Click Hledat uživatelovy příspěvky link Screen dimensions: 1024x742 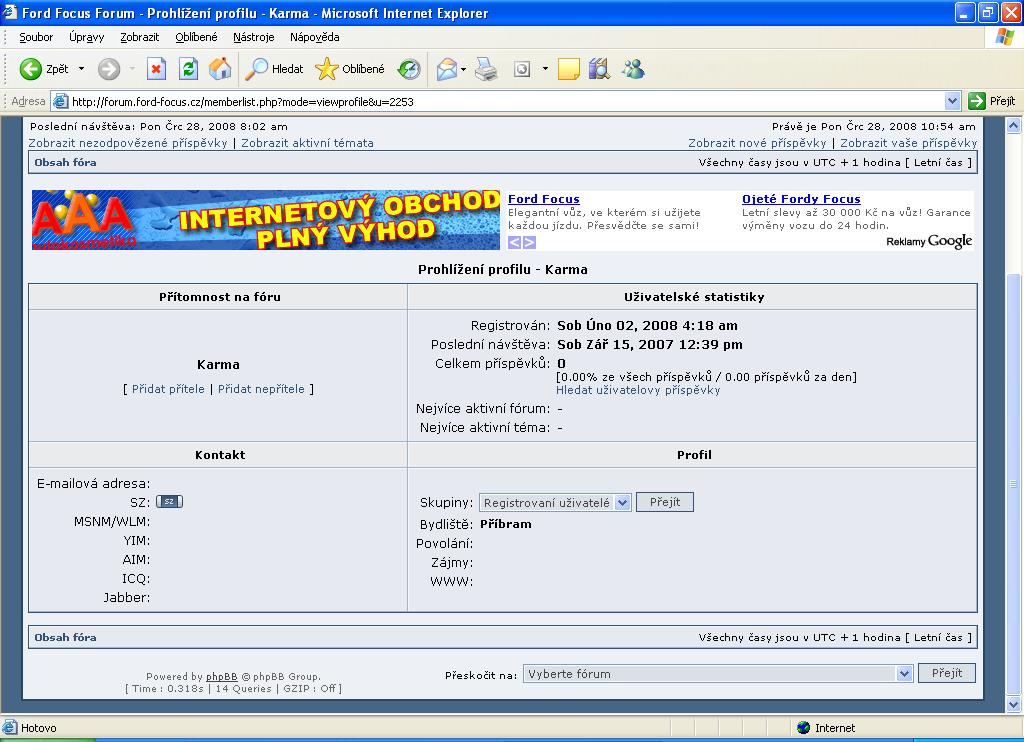click(638, 390)
